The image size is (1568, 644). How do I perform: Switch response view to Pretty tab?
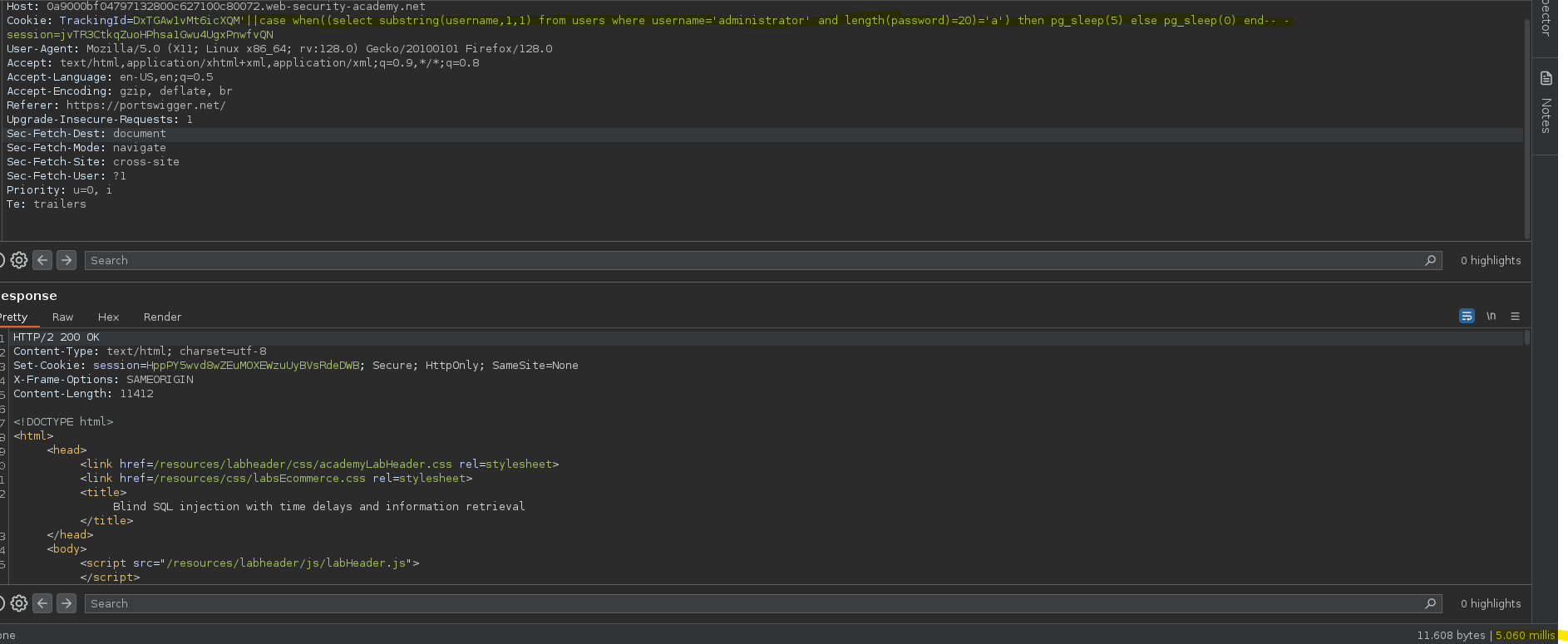click(13, 317)
